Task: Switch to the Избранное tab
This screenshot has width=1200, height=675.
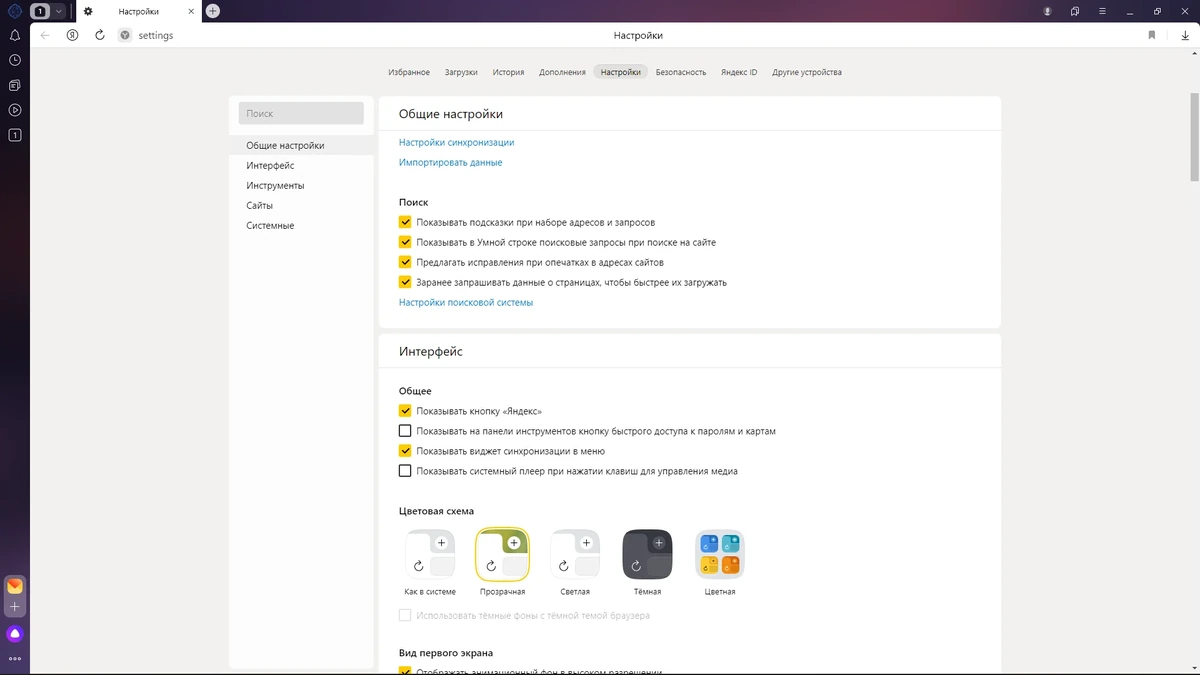Action: pyautogui.click(x=409, y=72)
